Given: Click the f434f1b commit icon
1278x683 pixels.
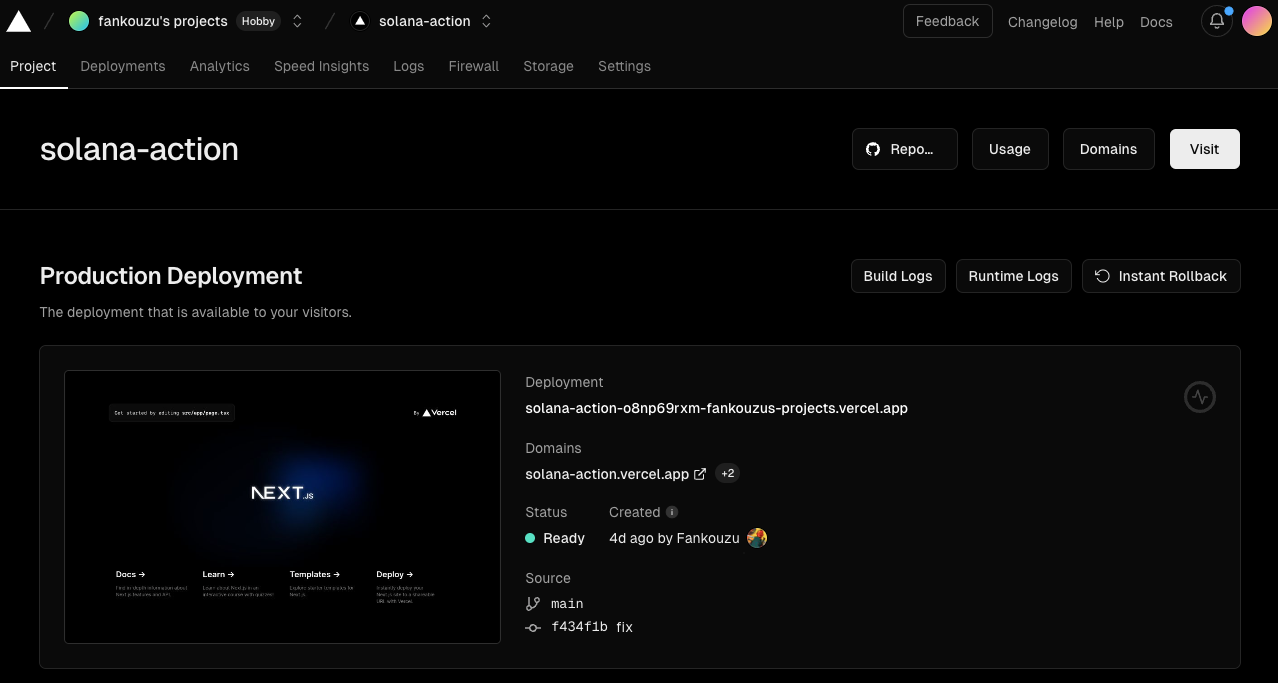Looking at the screenshot, I should tap(533, 628).
